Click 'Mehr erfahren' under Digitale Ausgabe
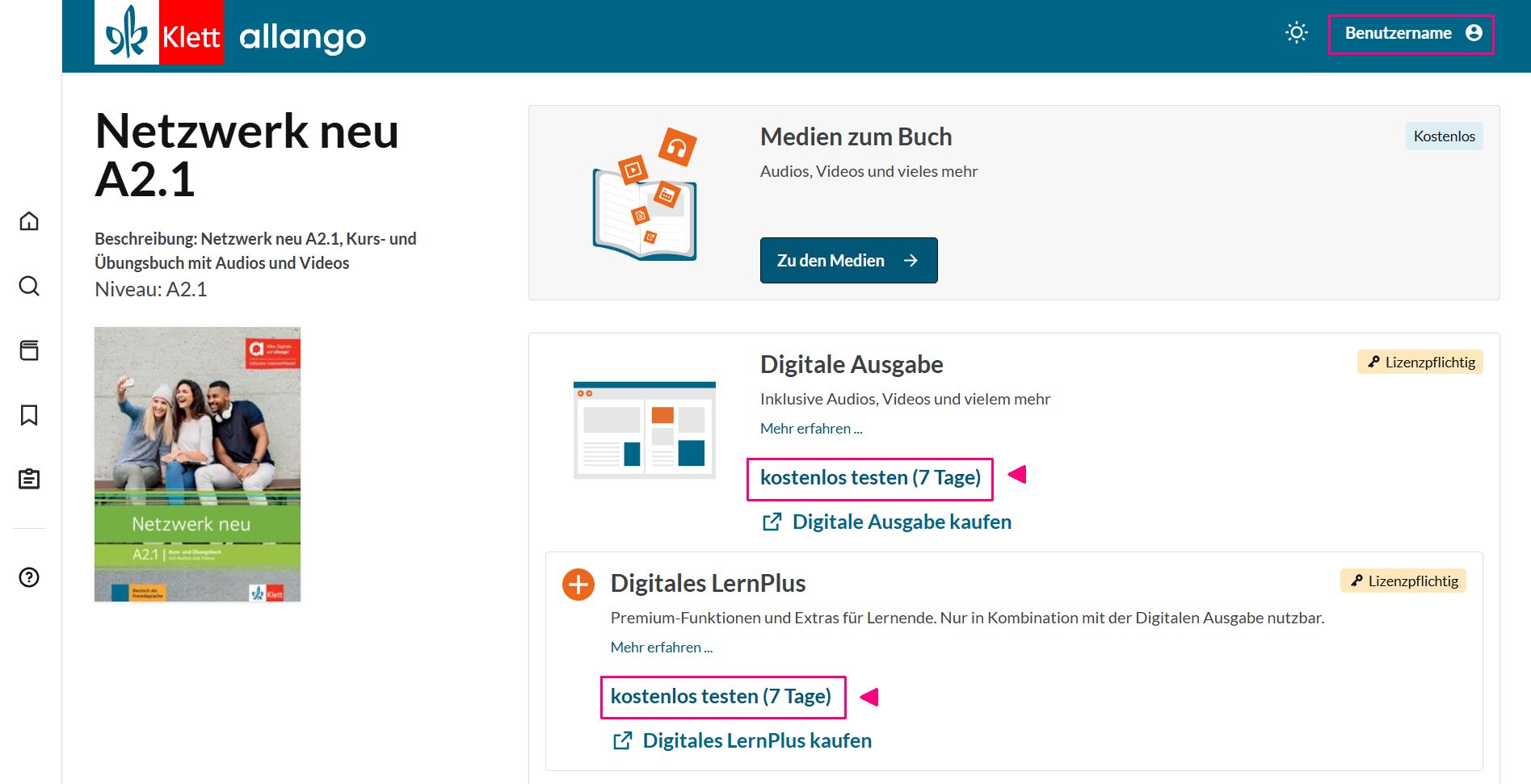Viewport: 1531px width, 784px height. (x=811, y=429)
